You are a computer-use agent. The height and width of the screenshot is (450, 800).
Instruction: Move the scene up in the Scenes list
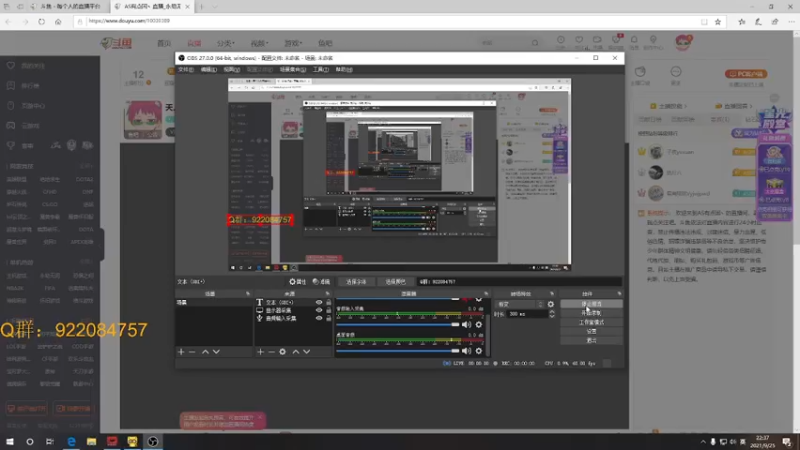click(205, 352)
